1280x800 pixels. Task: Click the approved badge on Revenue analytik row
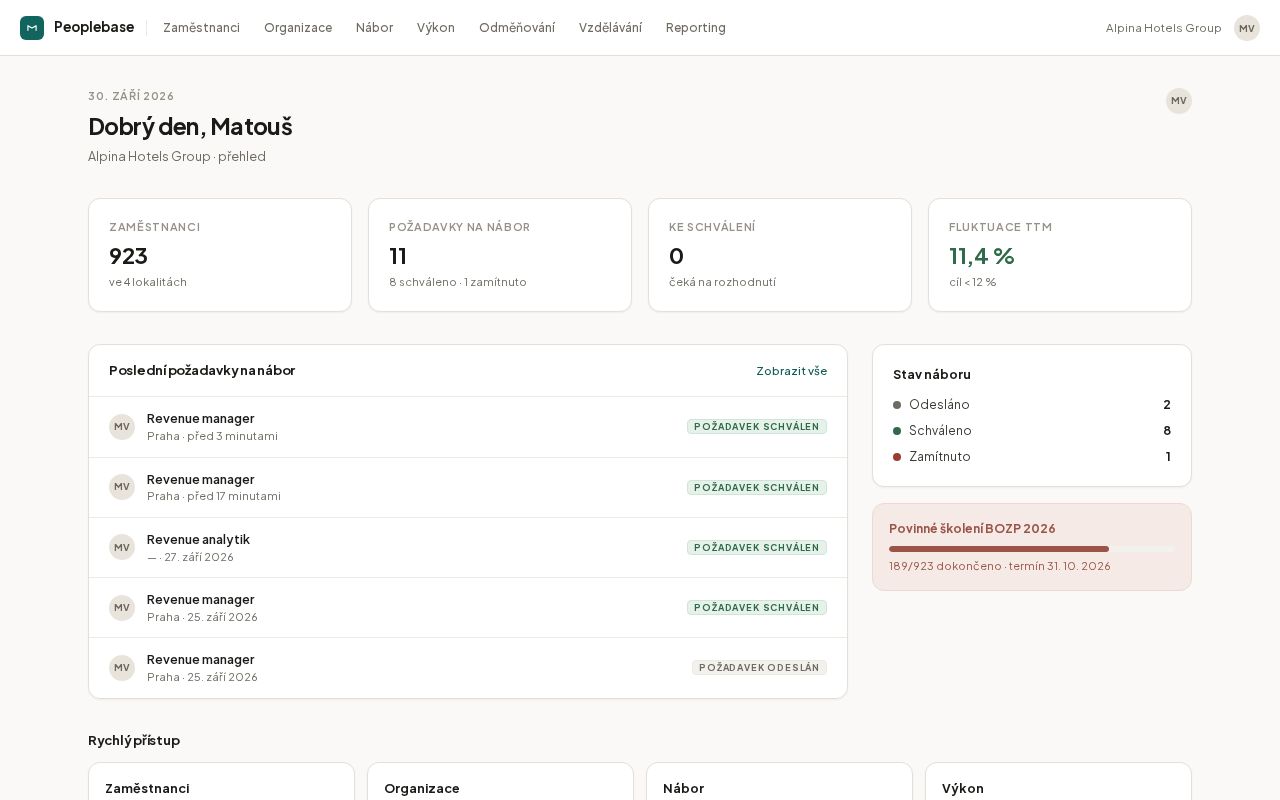[757, 548]
